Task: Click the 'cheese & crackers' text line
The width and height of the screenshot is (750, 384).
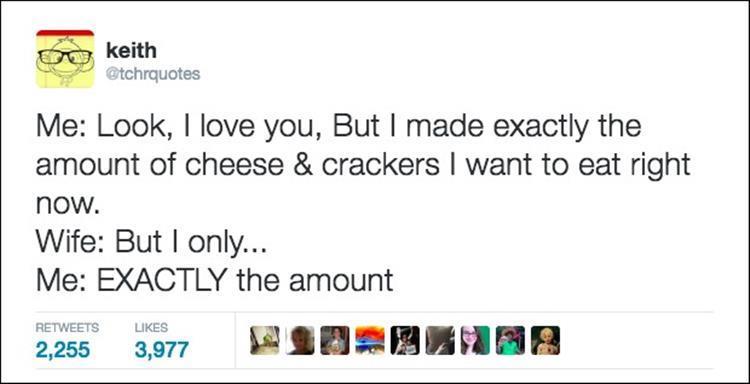Action: [x=363, y=165]
